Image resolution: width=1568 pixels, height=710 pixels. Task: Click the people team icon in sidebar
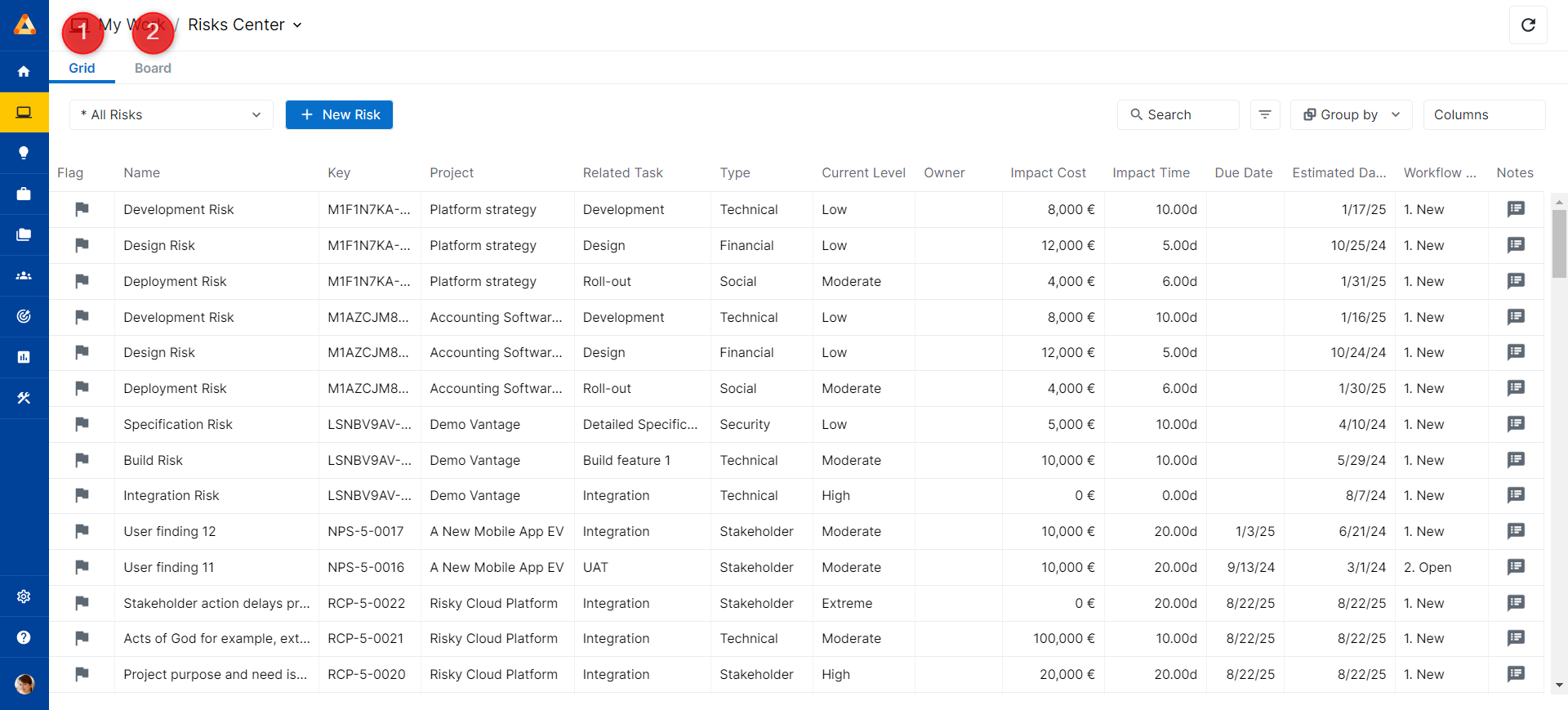tap(24, 275)
